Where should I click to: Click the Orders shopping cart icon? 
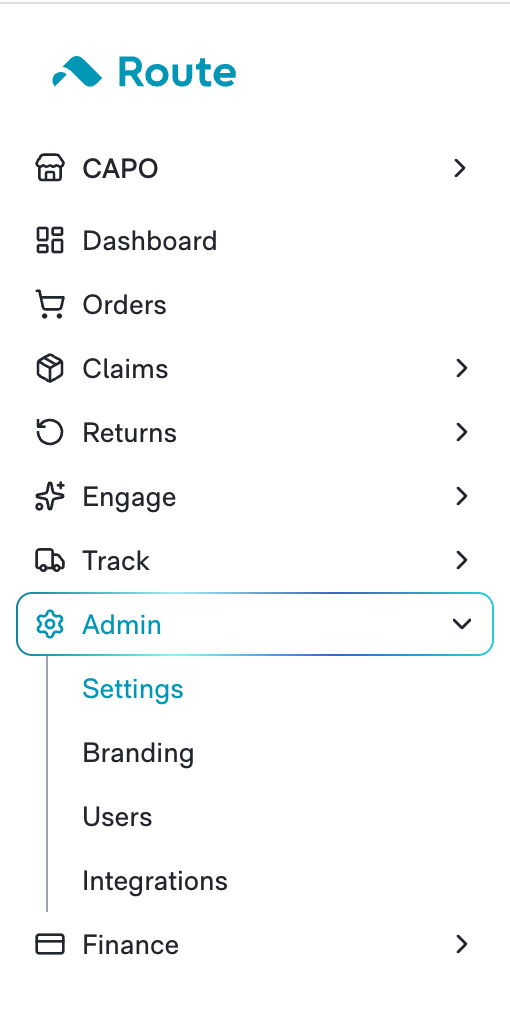point(49,304)
